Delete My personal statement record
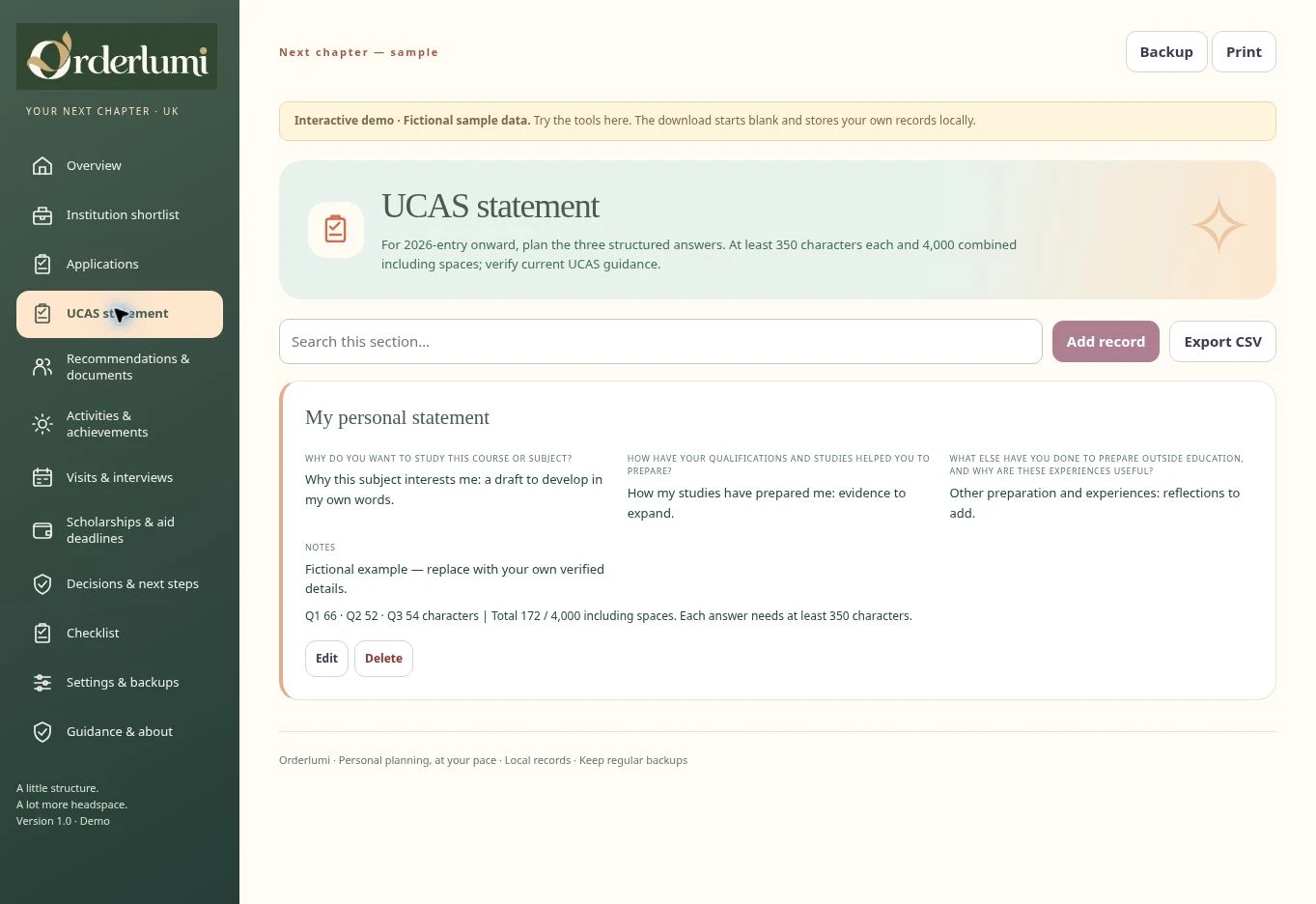 coord(383,659)
